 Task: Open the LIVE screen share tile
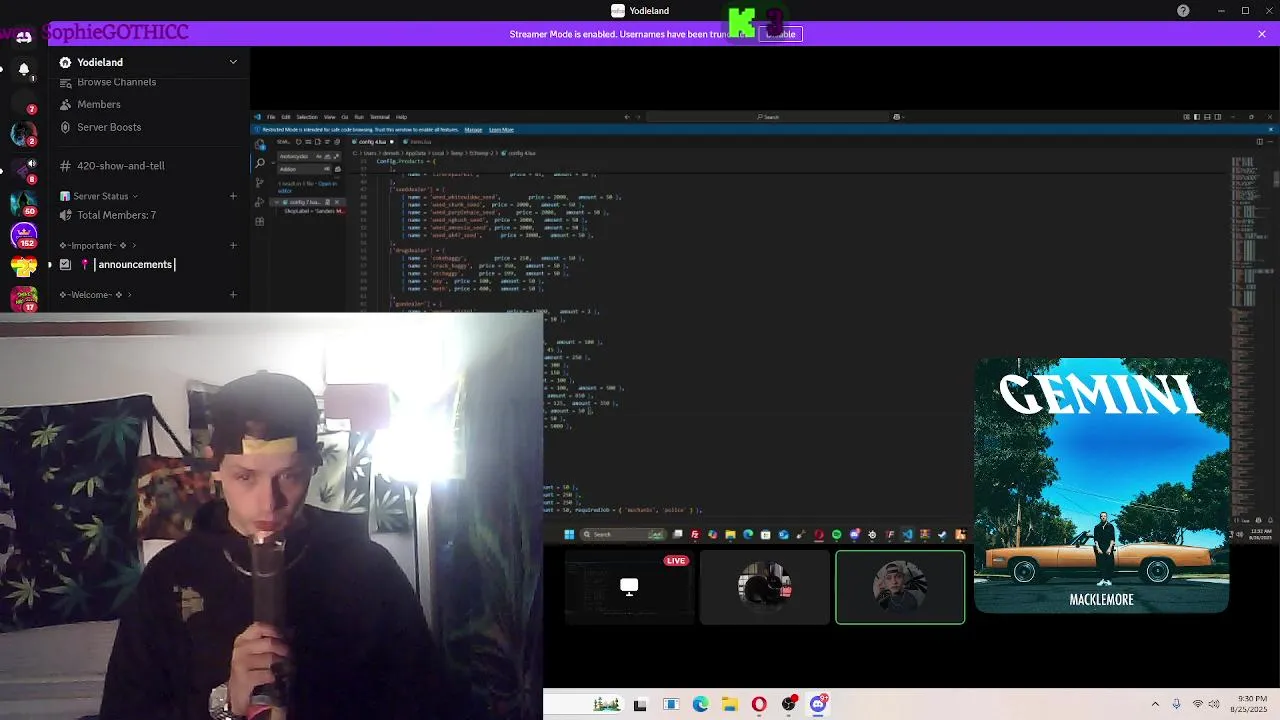pyautogui.click(x=629, y=587)
